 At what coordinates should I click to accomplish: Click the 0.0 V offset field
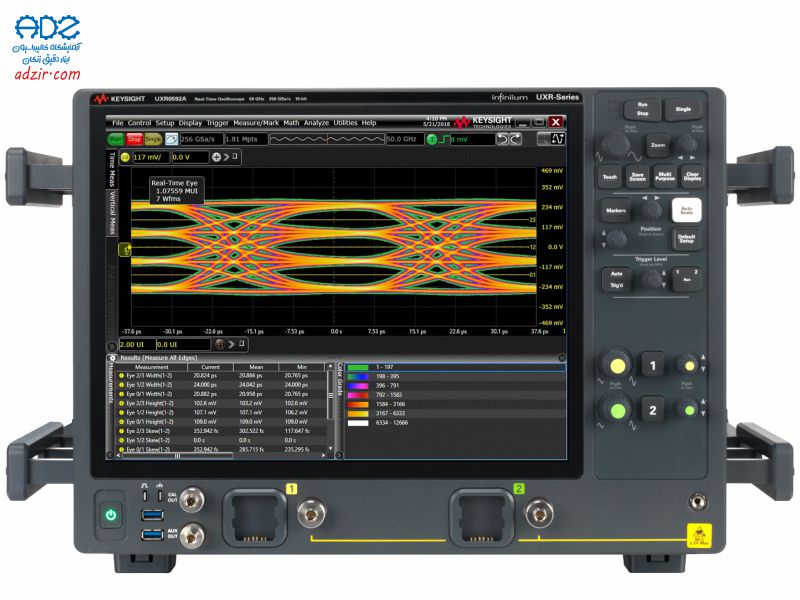(x=190, y=157)
